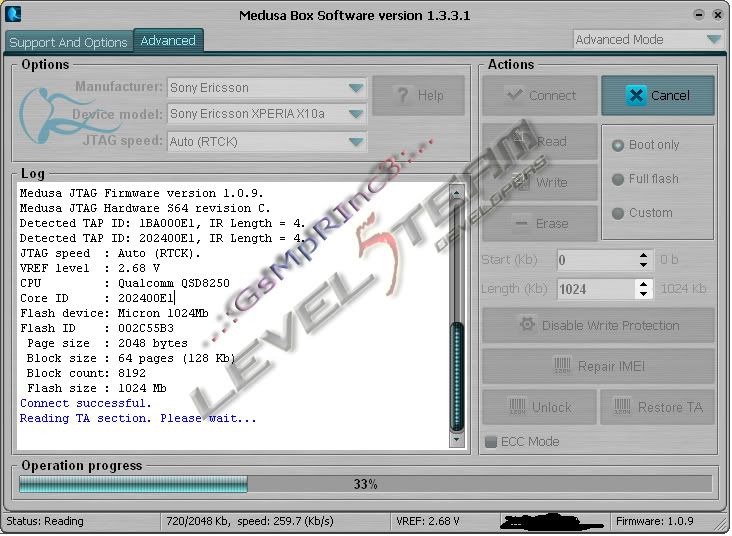Enable the ECC Mode checkbox
Screen dimensions: 732x536
click(491, 441)
